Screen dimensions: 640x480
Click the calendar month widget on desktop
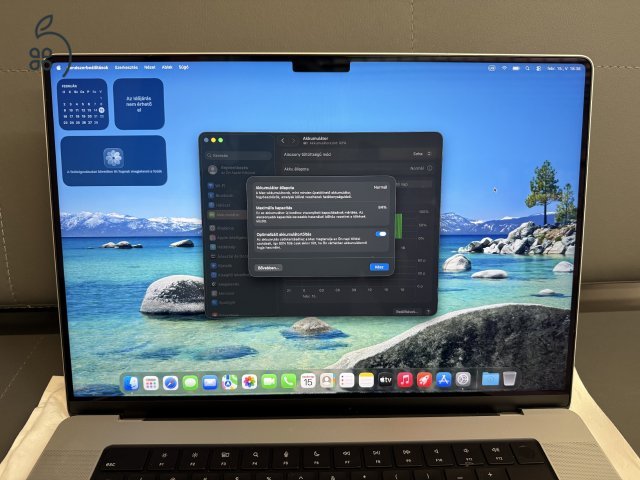point(83,104)
